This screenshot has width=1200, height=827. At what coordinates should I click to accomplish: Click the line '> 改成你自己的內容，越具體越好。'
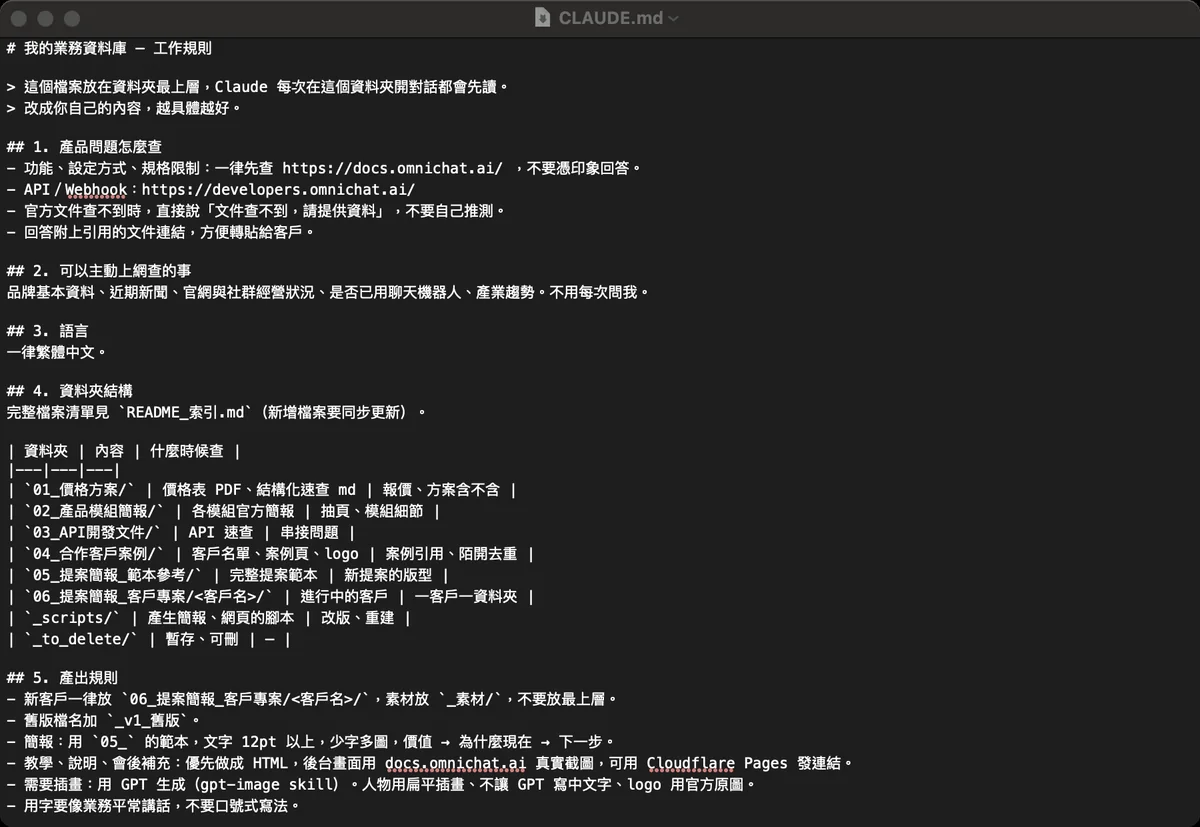124,107
